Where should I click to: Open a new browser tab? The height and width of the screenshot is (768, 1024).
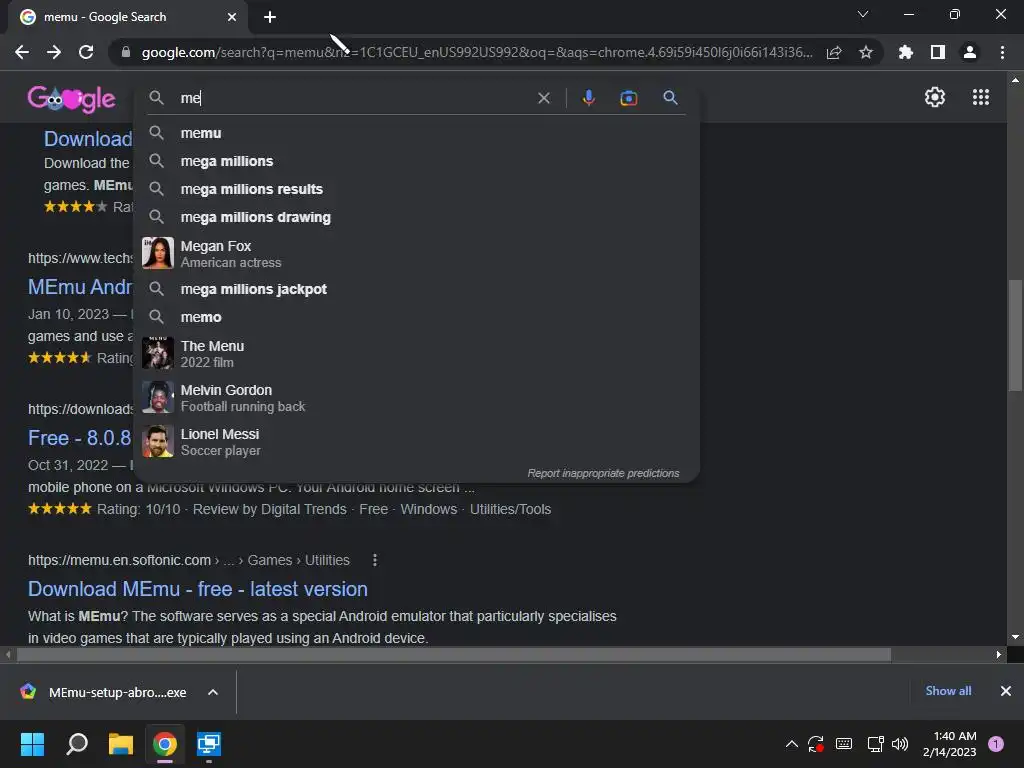(x=270, y=17)
